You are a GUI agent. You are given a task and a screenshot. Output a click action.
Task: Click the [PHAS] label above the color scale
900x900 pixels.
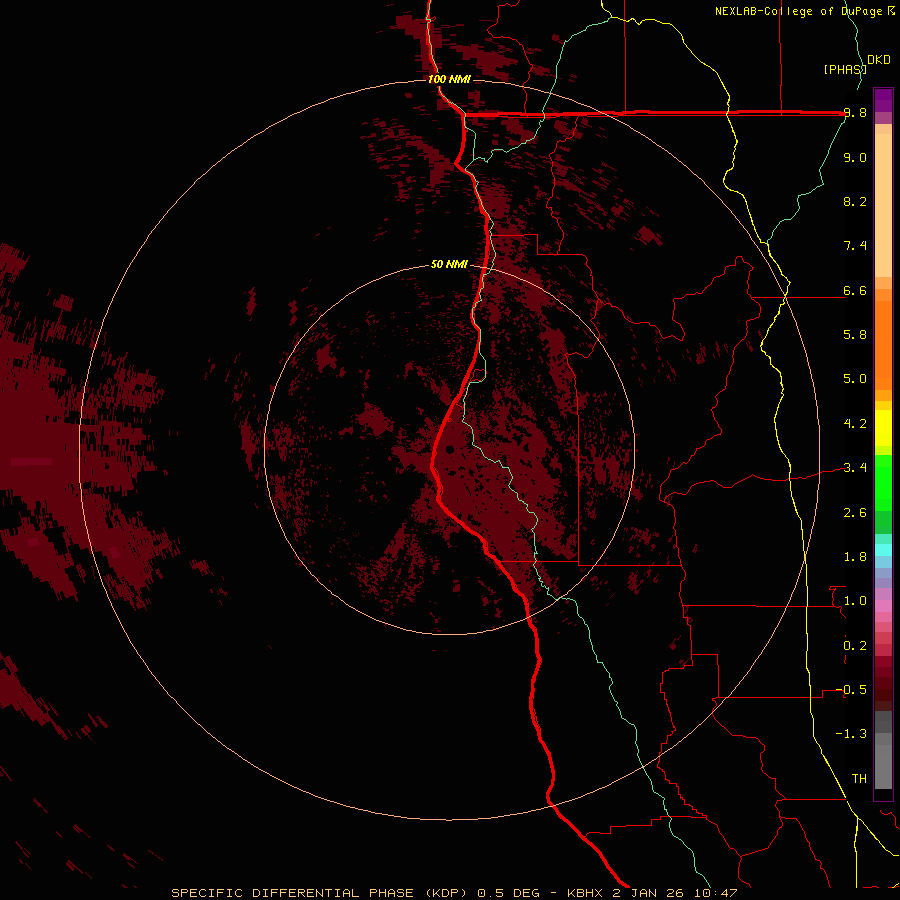pyautogui.click(x=845, y=69)
